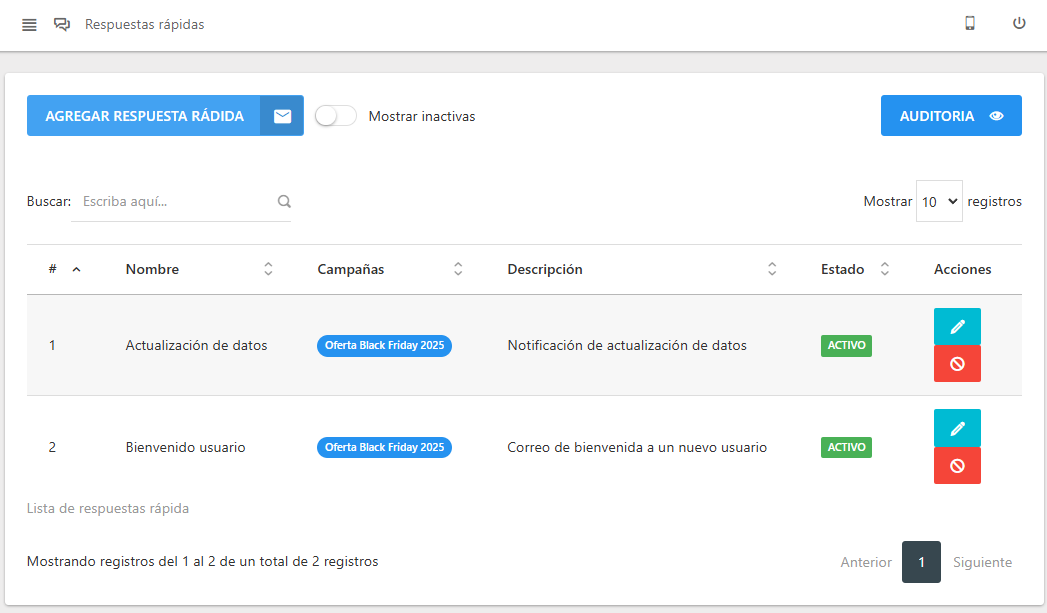Click the eye icon inside the Auditoria button
Image resolution: width=1047 pixels, height=613 pixels.
coord(996,115)
